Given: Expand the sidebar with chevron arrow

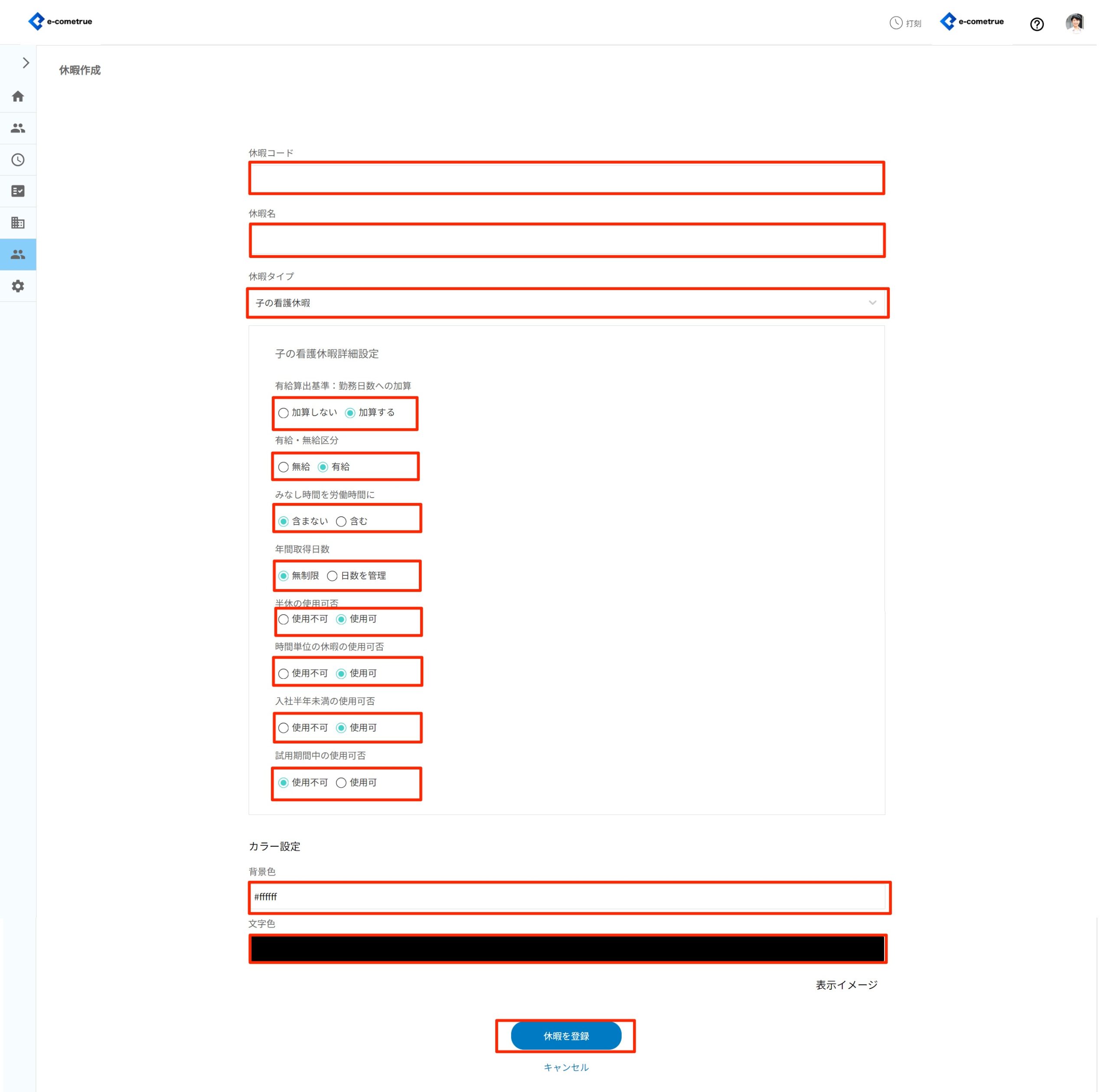Looking at the screenshot, I should tap(25, 62).
